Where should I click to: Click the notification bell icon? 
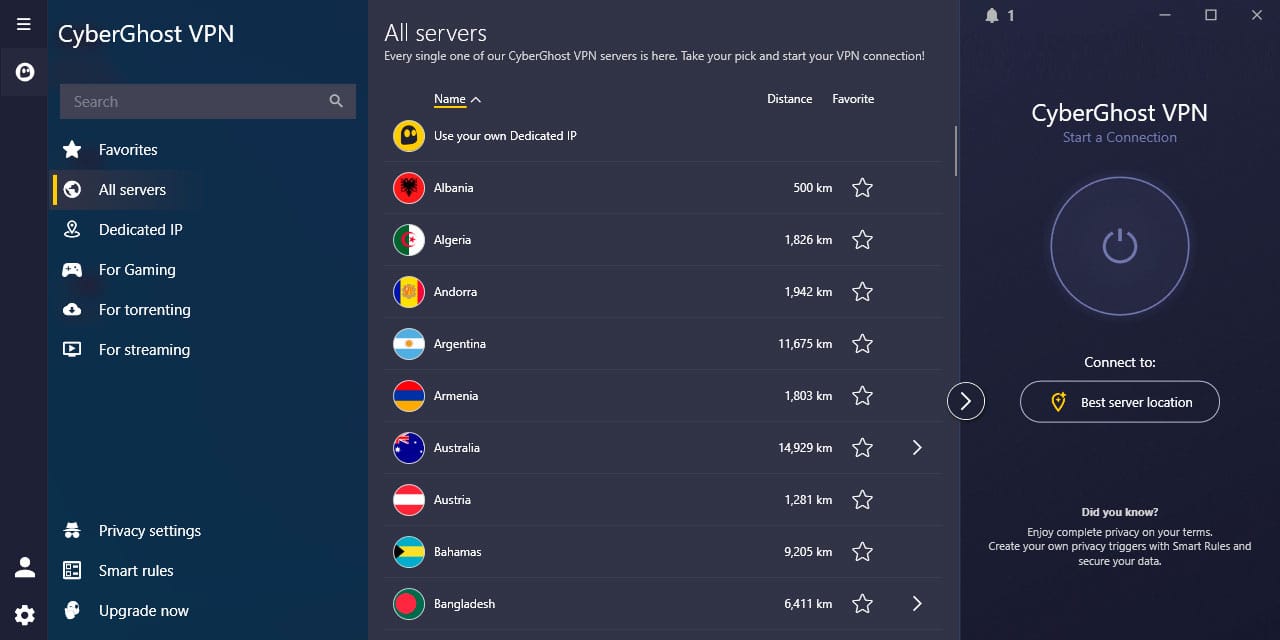[991, 15]
